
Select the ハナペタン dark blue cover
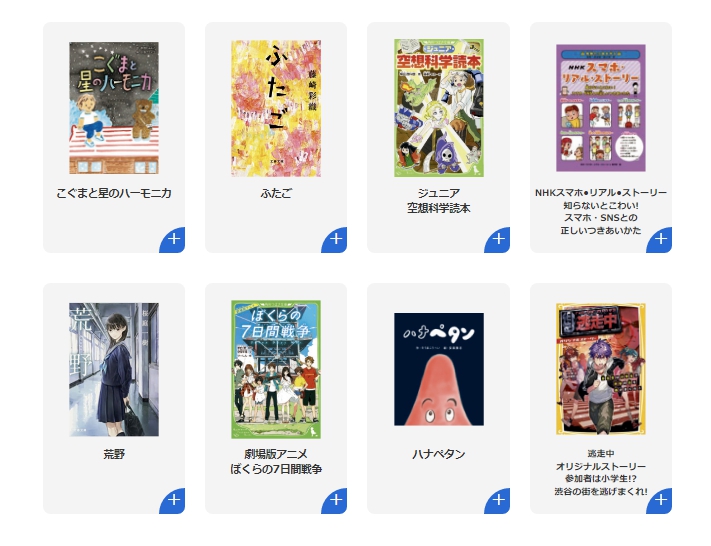point(438,369)
